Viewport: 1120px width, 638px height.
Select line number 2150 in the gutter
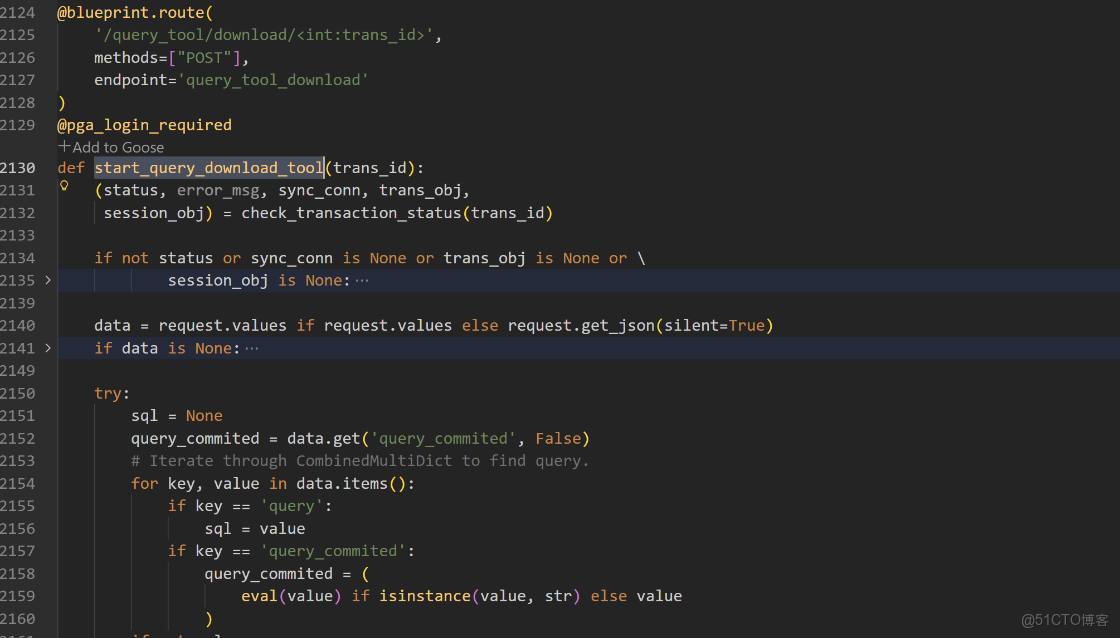(x=18, y=393)
